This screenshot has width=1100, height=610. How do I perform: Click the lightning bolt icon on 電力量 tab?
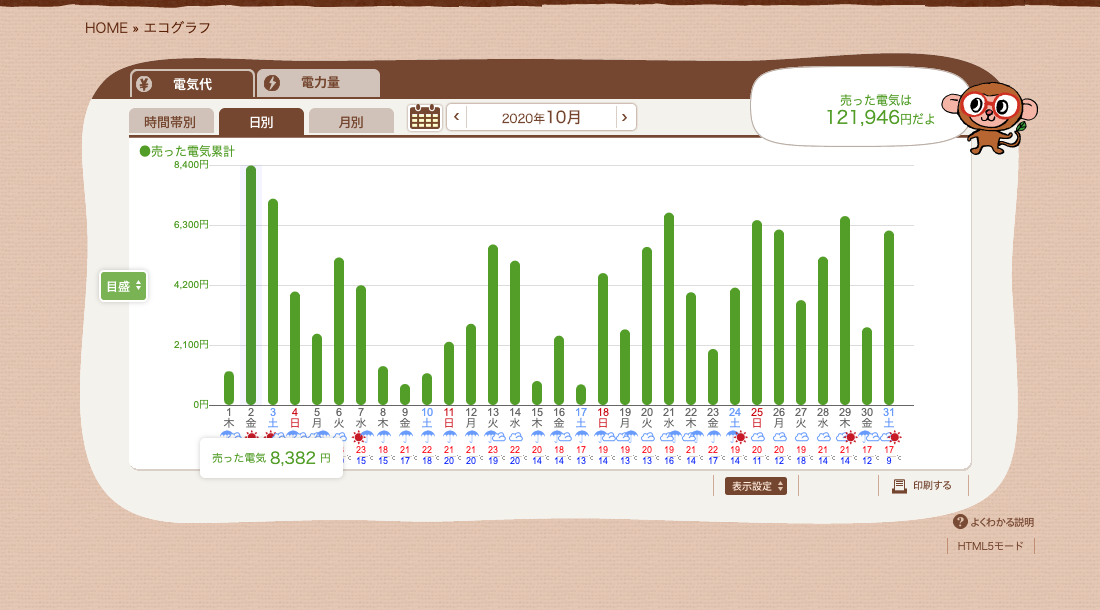coord(272,83)
